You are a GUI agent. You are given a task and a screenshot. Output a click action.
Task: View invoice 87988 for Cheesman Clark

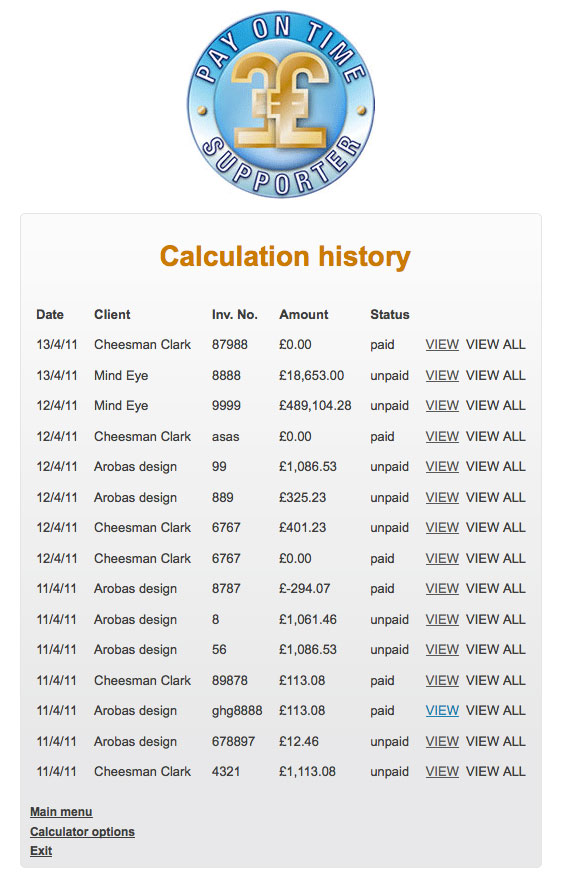coord(442,344)
